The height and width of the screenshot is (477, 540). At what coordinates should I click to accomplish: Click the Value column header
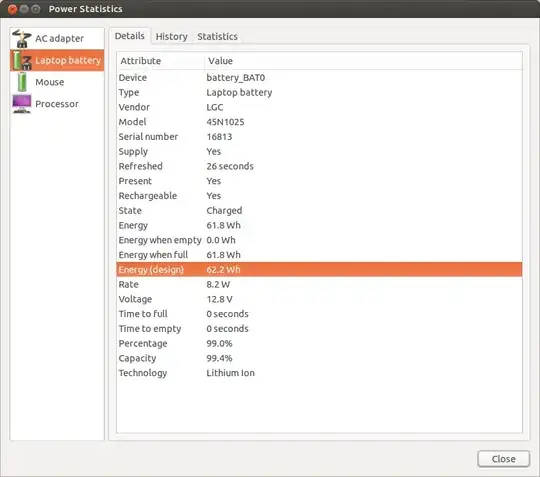click(x=363, y=61)
